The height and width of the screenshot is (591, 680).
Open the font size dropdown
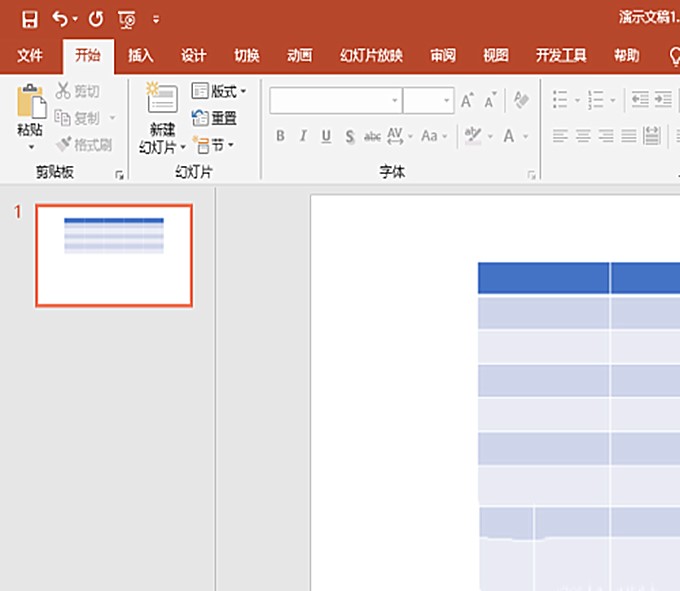[447, 101]
